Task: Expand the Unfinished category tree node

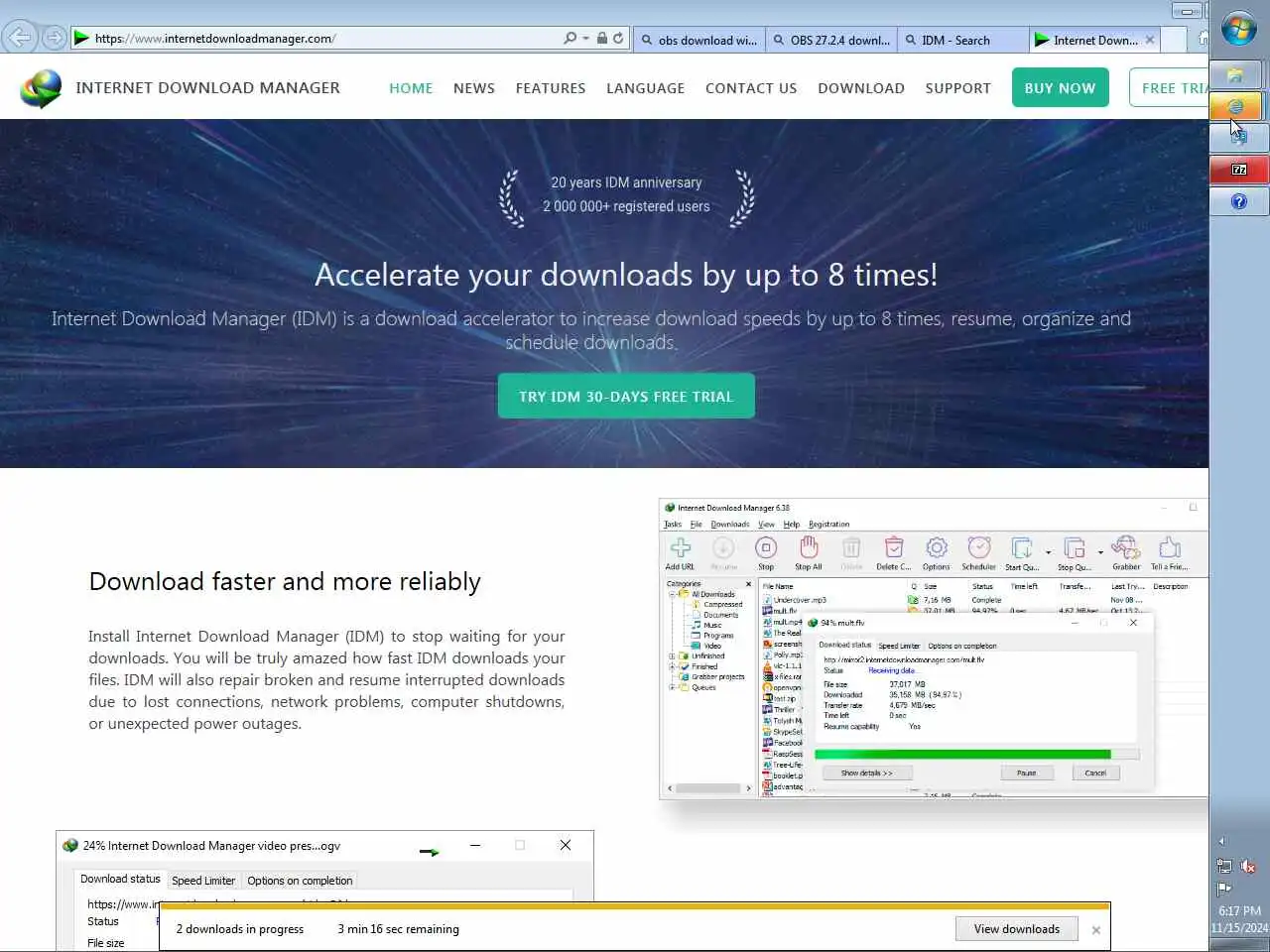Action: pyautogui.click(x=672, y=656)
